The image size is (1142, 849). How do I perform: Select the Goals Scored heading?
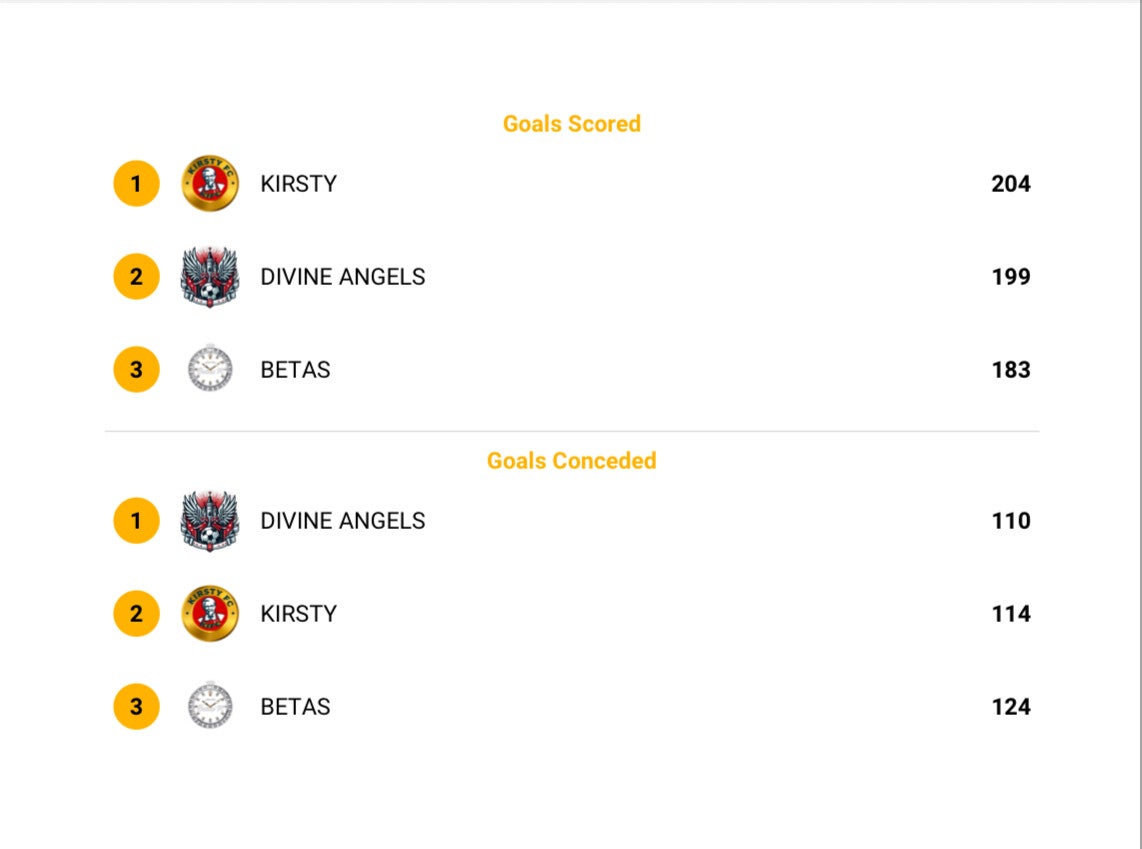pyautogui.click(x=572, y=124)
